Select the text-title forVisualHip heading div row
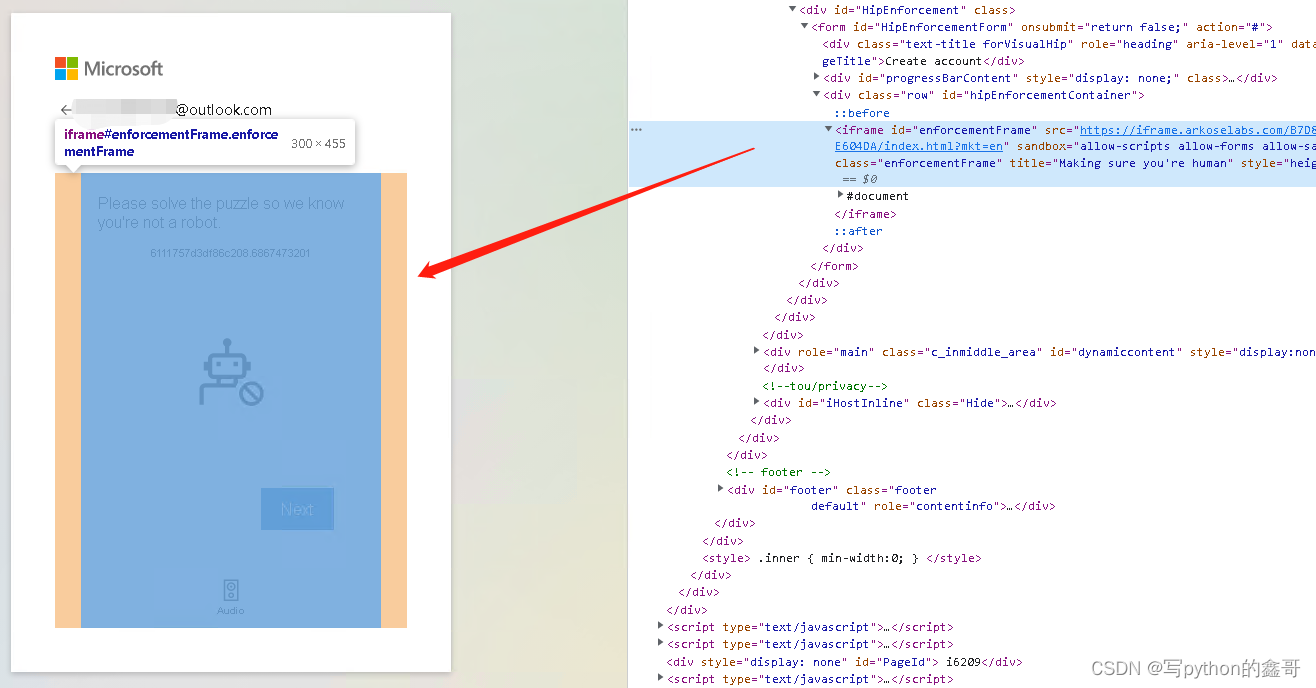This screenshot has width=1316, height=688. coord(1069,52)
